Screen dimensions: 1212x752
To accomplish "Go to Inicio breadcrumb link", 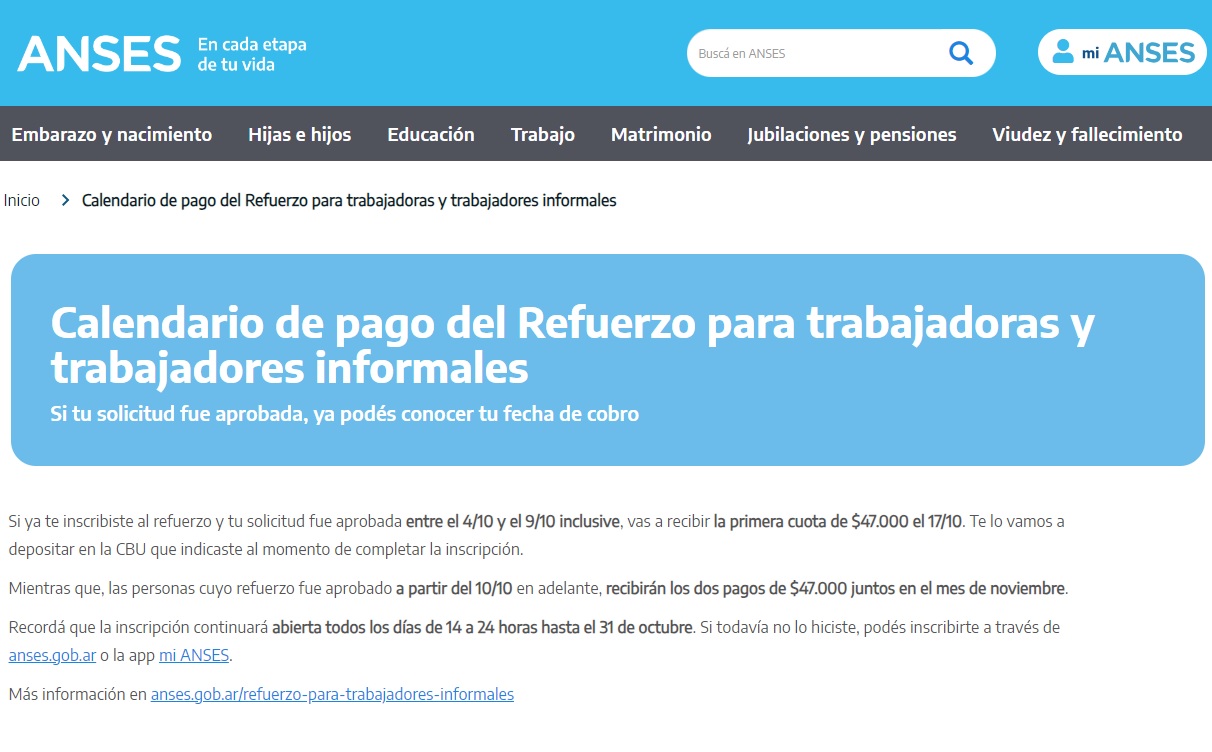I will tap(22, 200).
